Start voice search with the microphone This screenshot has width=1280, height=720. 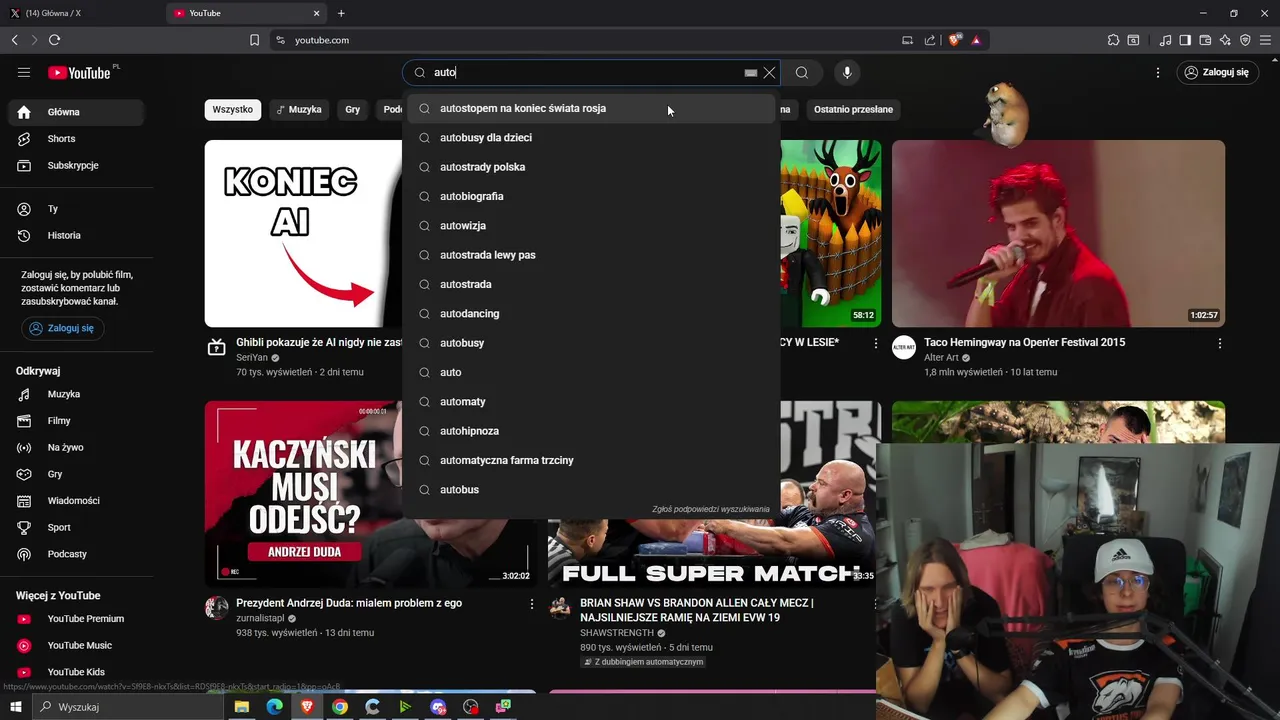(x=847, y=73)
